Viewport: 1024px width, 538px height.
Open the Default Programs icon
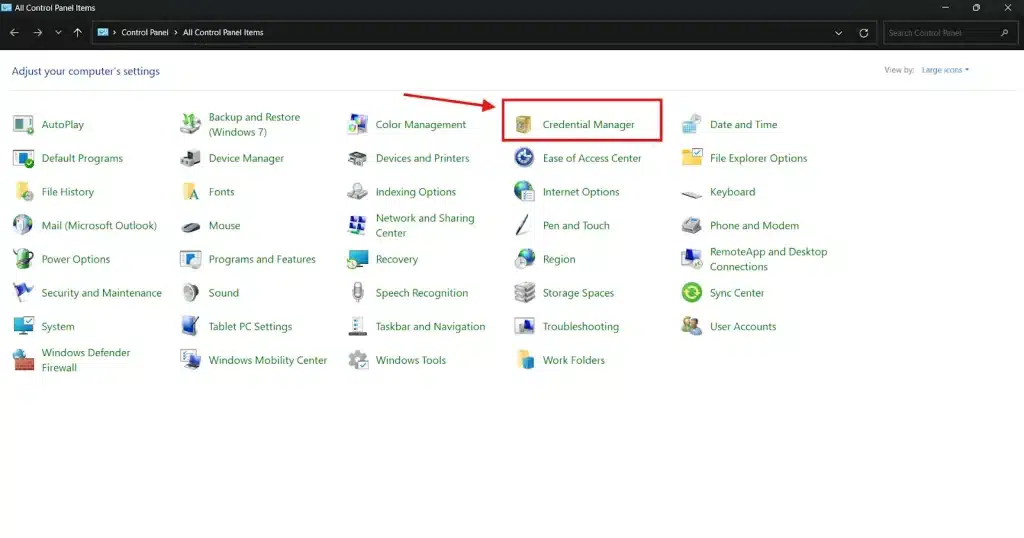pos(24,158)
